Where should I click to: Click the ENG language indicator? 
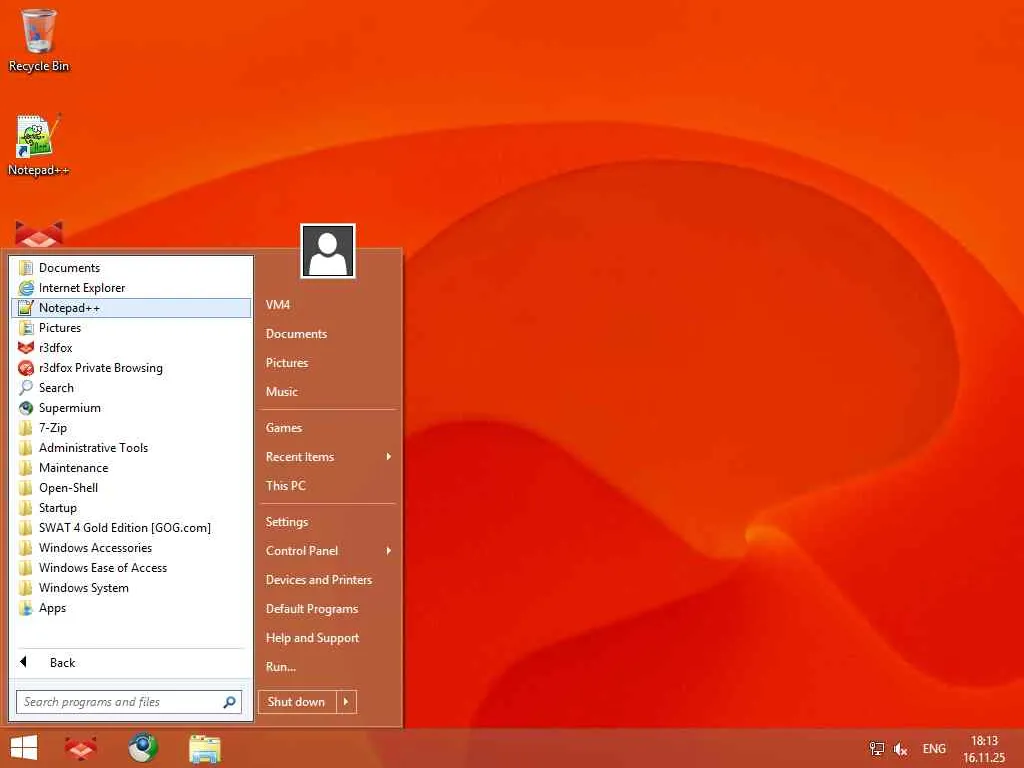pos(934,749)
